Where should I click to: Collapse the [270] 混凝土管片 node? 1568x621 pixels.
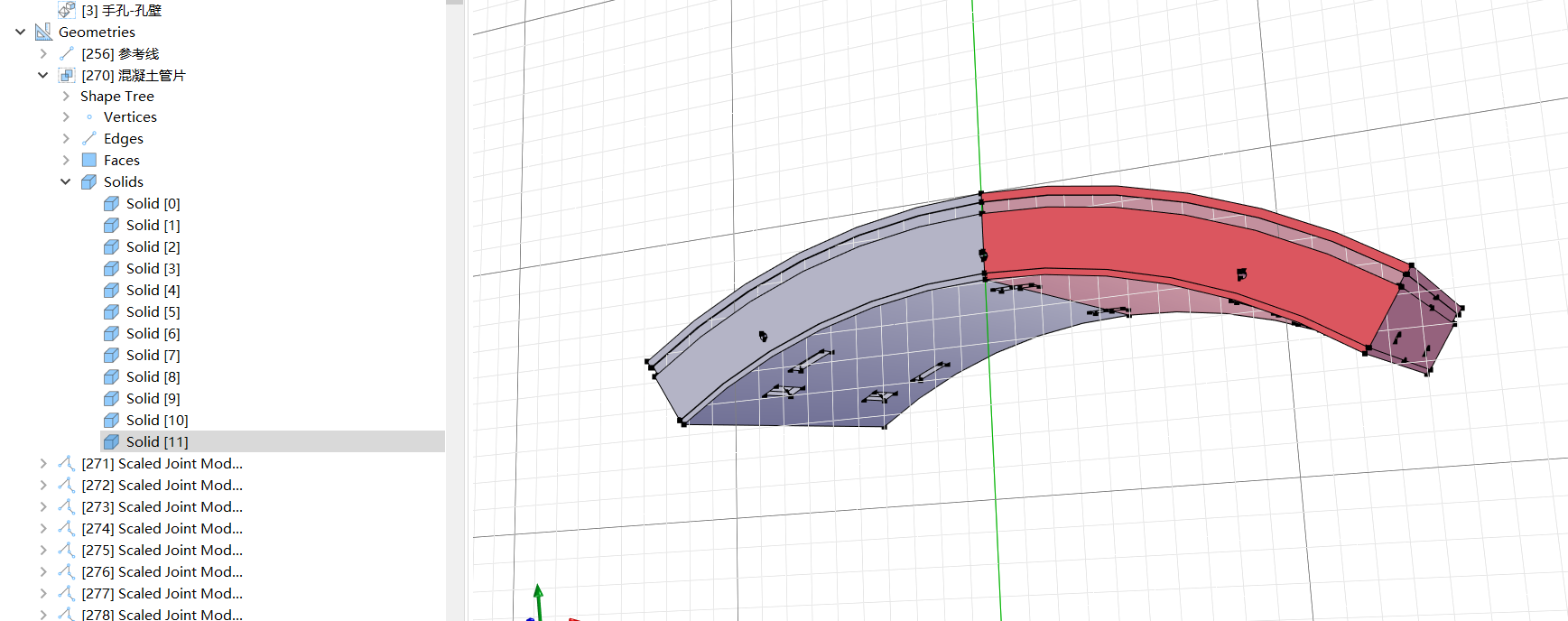coord(42,75)
